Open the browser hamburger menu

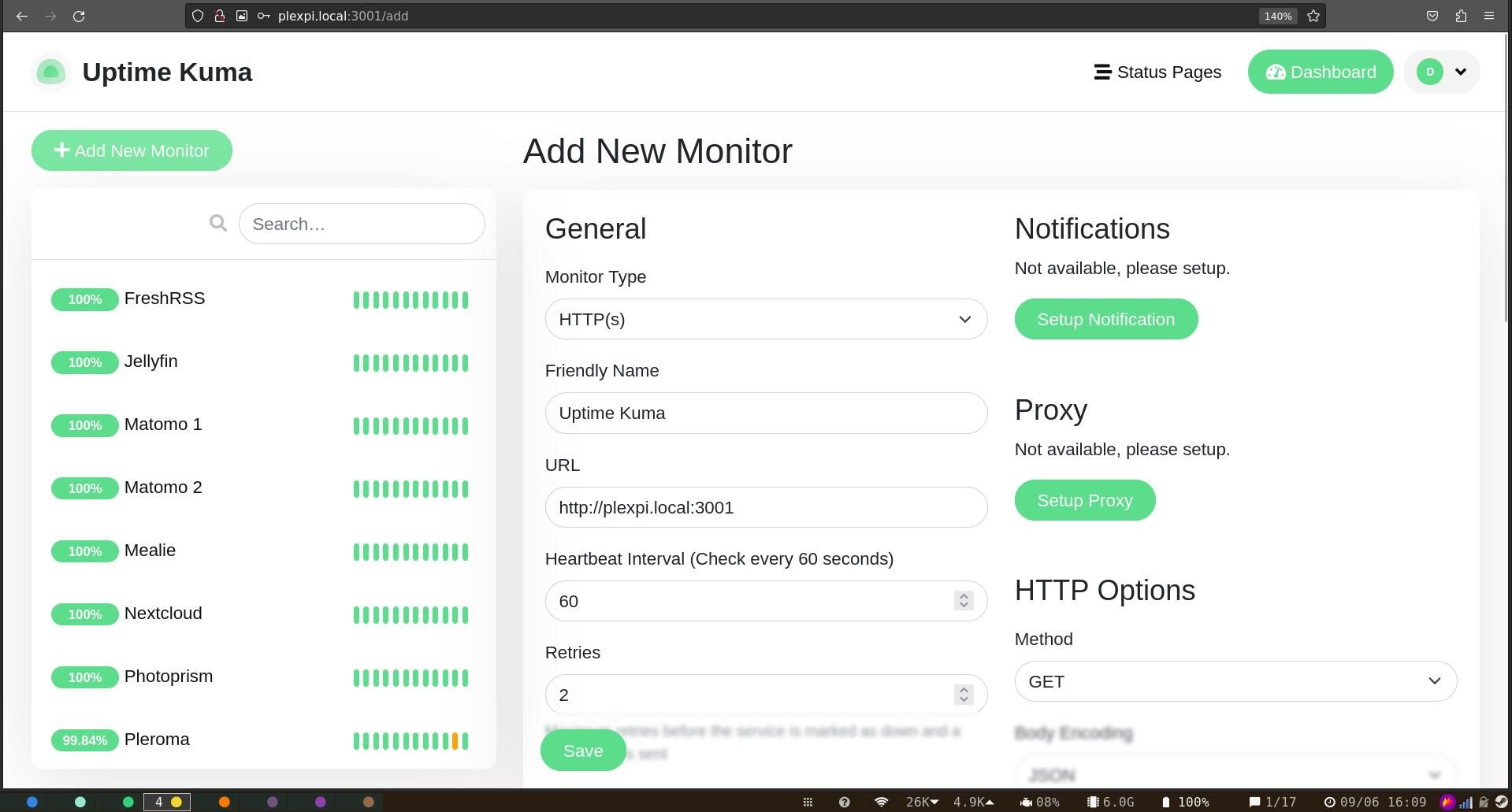click(1489, 16)
